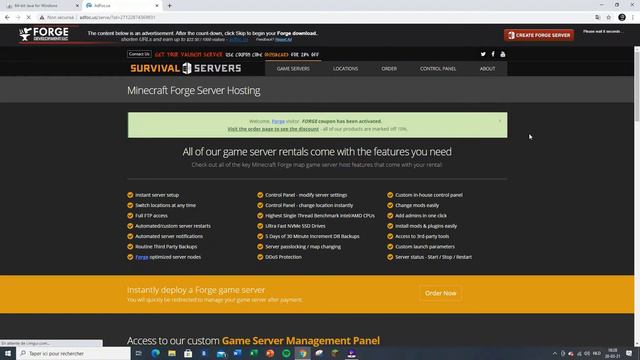The image size is (640, 360).
Task: Click the 'DDoS Protection' feature text
Action: (283, 257)
